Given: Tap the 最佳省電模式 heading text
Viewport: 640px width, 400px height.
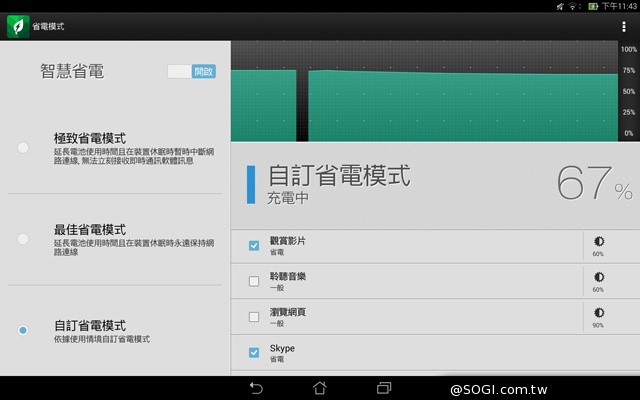Looking at the screenshot, I should (x=90, y=230).
